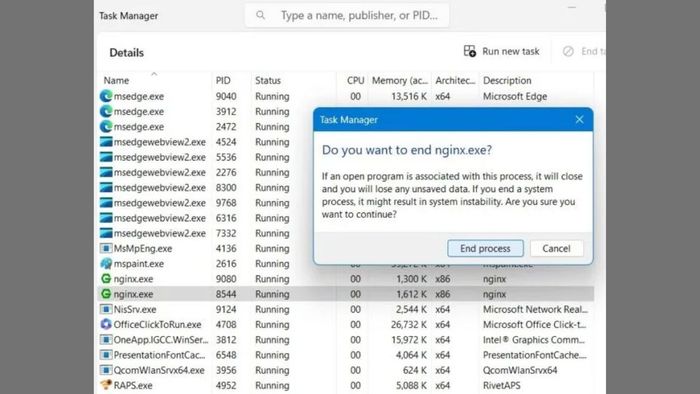Screen dimensions: 700x394
Task: Click memory value 13,516 K
Action: tap(409, 96)
